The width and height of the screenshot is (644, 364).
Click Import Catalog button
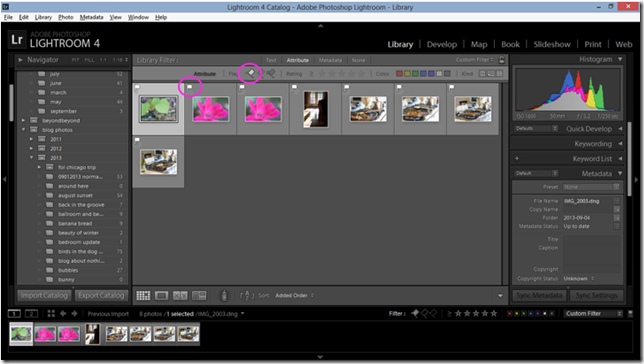click(44, 295)
